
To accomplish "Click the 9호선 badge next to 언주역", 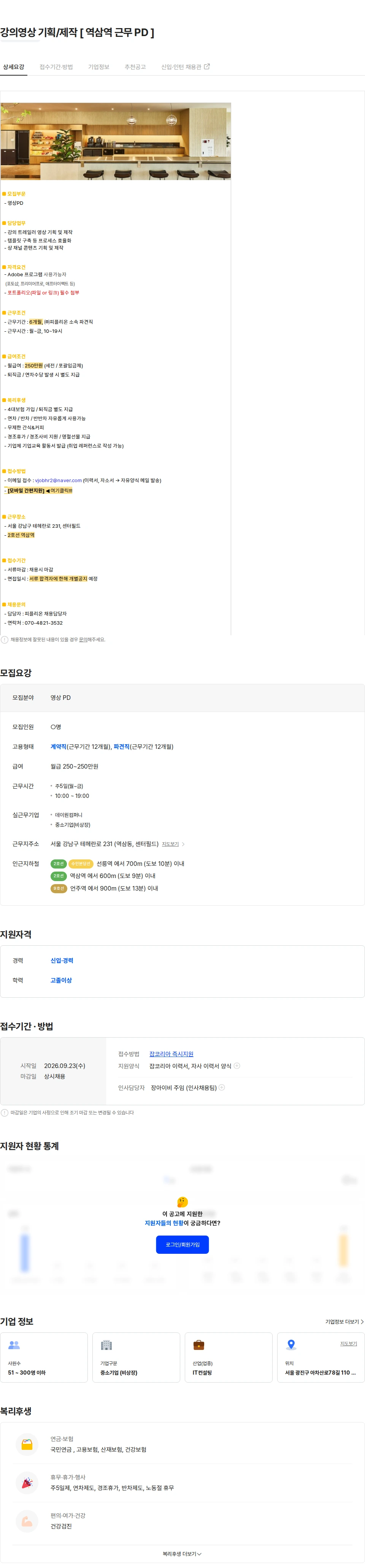I will click(x=59, y=888).
